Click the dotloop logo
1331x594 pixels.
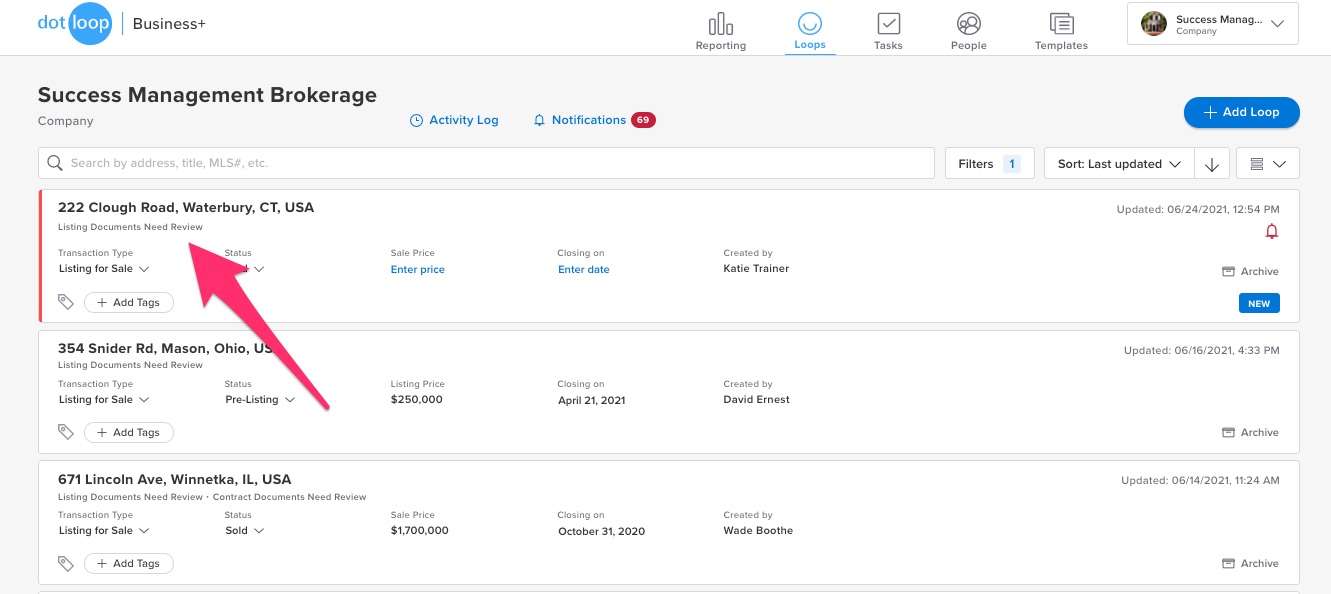tap(75, 24)
